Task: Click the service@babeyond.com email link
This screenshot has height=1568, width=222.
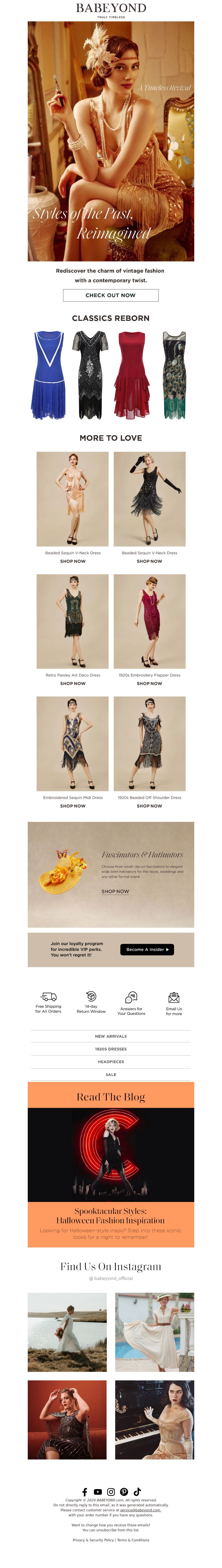Action: click(x=140, y=1510)
